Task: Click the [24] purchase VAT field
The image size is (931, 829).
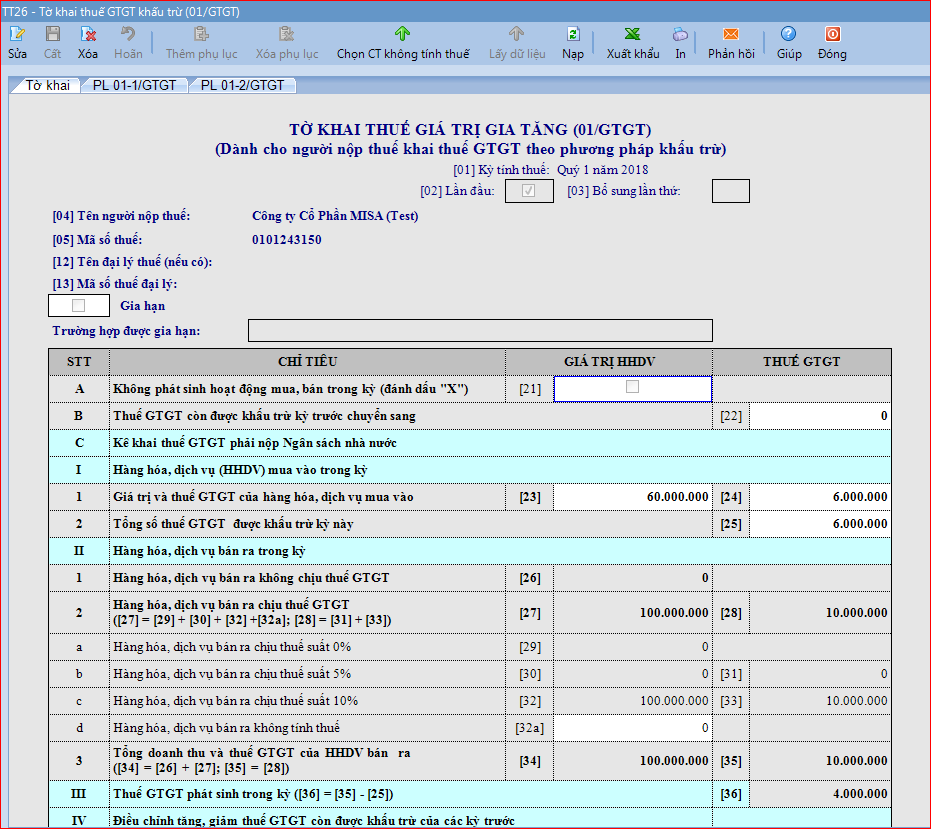Action: tap(820, 497)
